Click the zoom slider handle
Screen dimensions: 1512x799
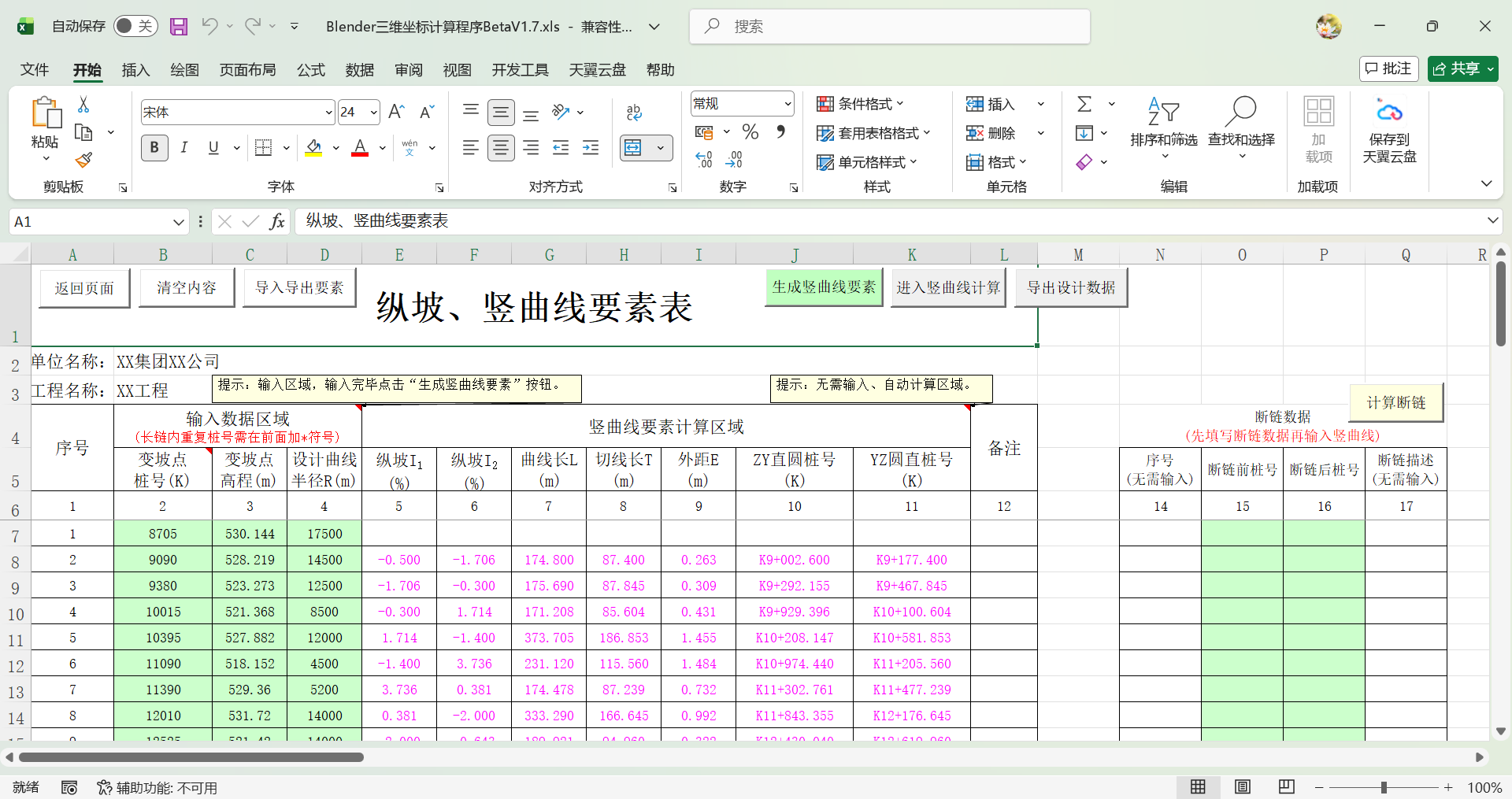tap(1384, 787)
